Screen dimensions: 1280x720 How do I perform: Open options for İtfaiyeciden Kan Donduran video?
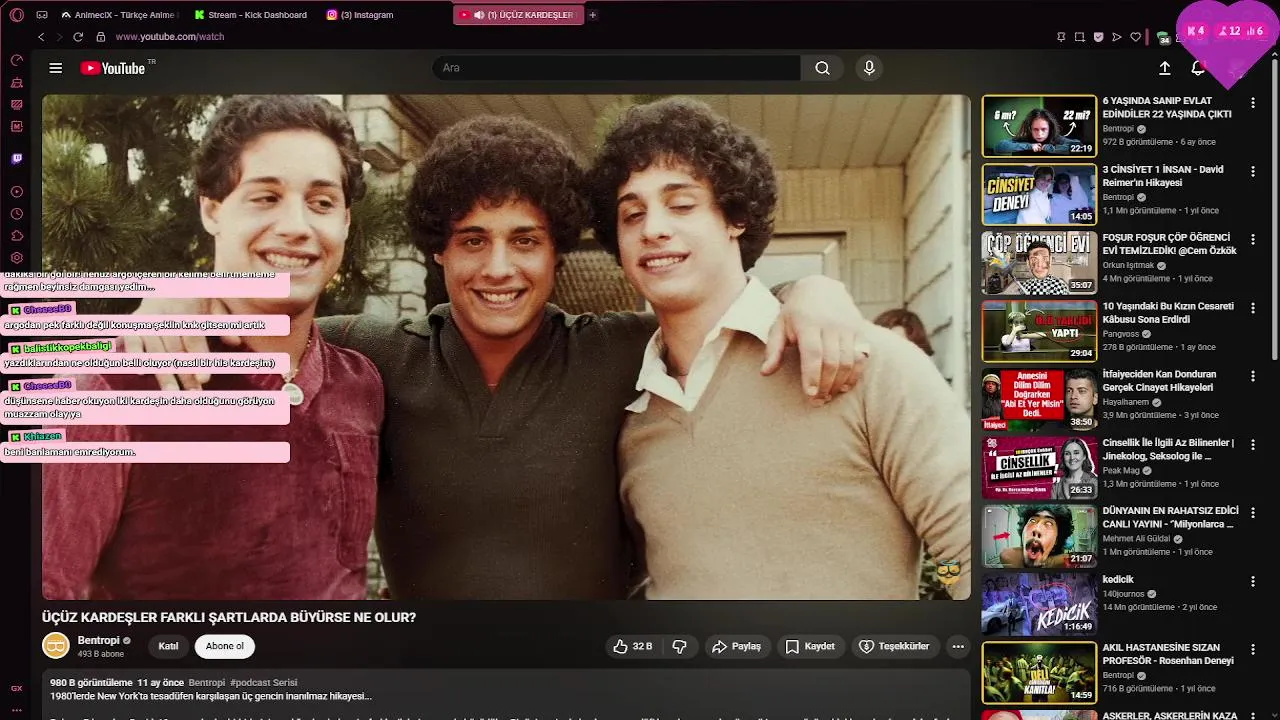[1253, 376]
